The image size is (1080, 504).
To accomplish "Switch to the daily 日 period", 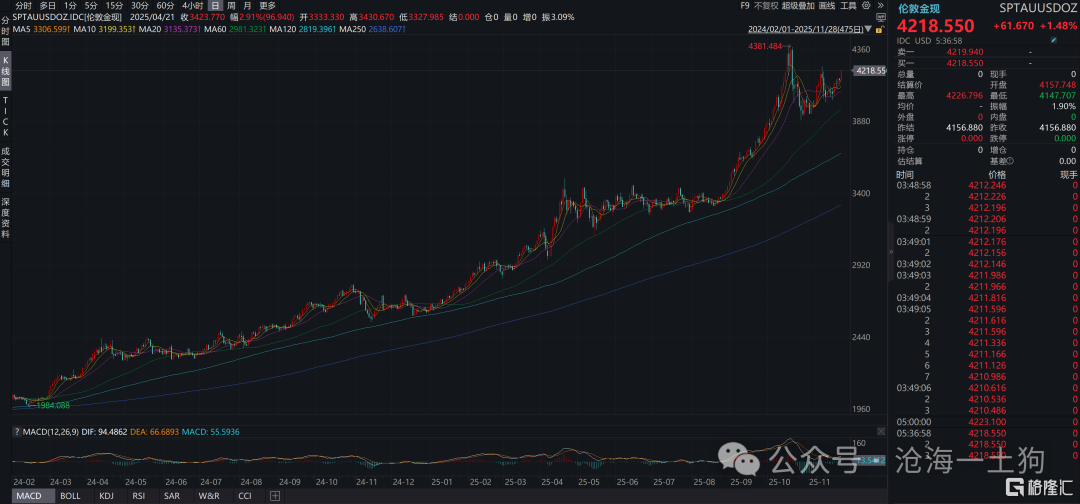I will point(215,5).
